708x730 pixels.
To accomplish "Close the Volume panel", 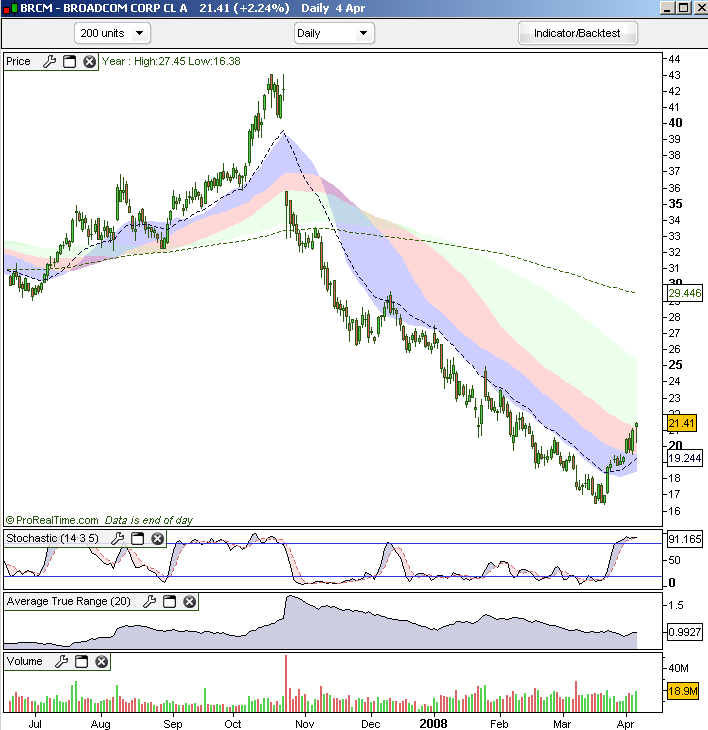I will pos(101,662).
